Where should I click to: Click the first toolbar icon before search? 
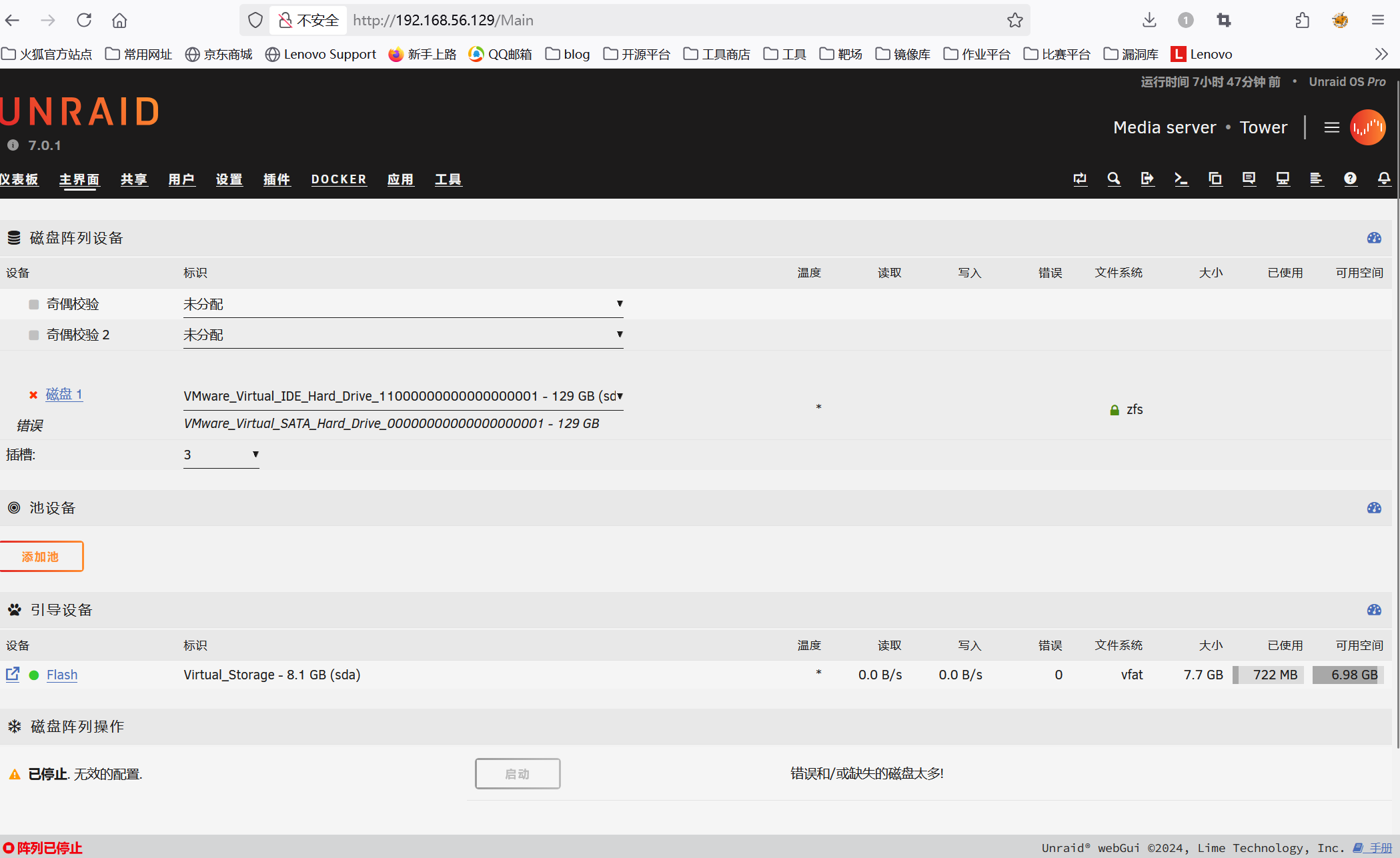1080,179
